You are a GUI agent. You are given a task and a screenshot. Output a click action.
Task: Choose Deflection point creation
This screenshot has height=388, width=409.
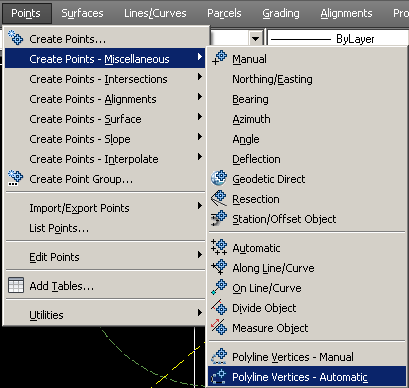pos(307,159)
